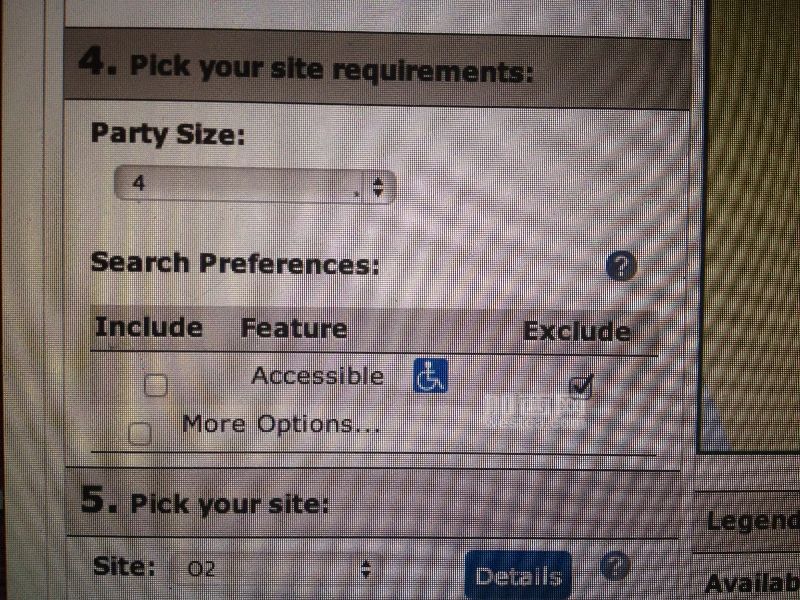
Task: Click the blue wheelchair Accessible icon
Action: 430,376
